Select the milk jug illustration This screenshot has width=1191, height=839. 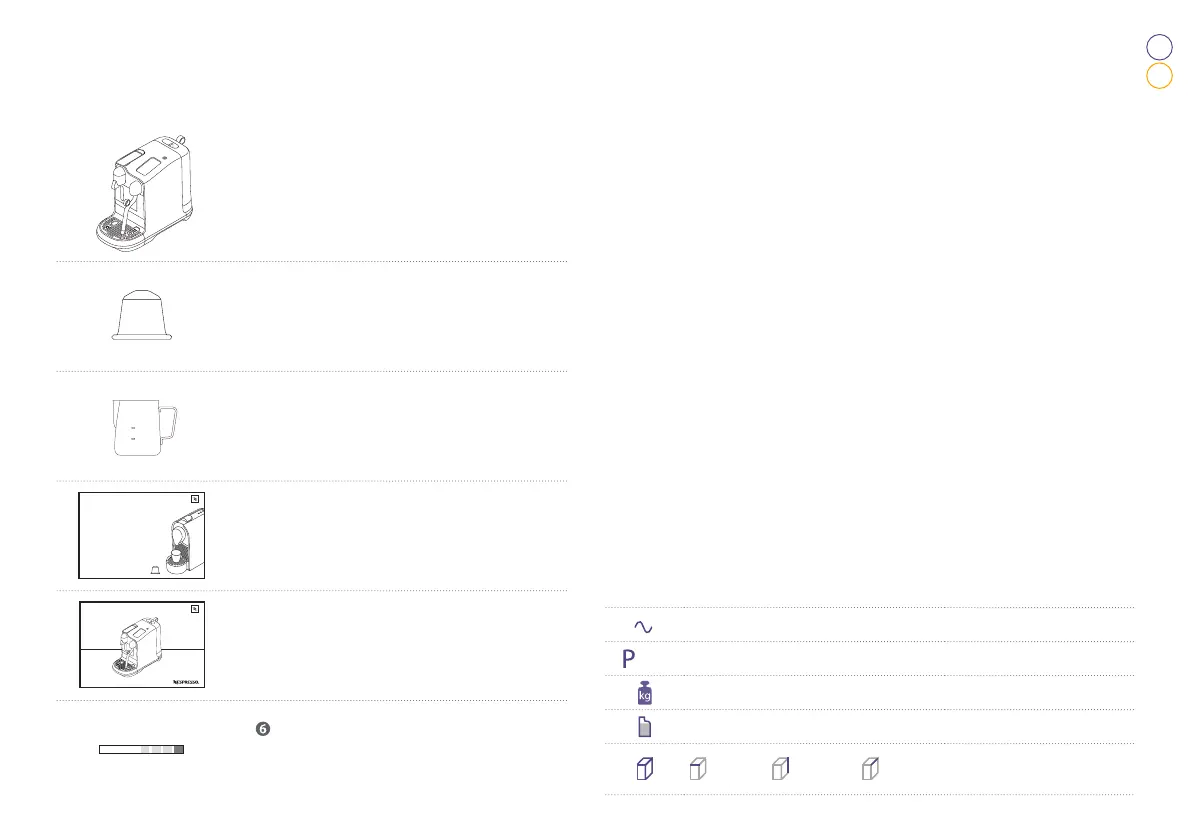[144, 428]
